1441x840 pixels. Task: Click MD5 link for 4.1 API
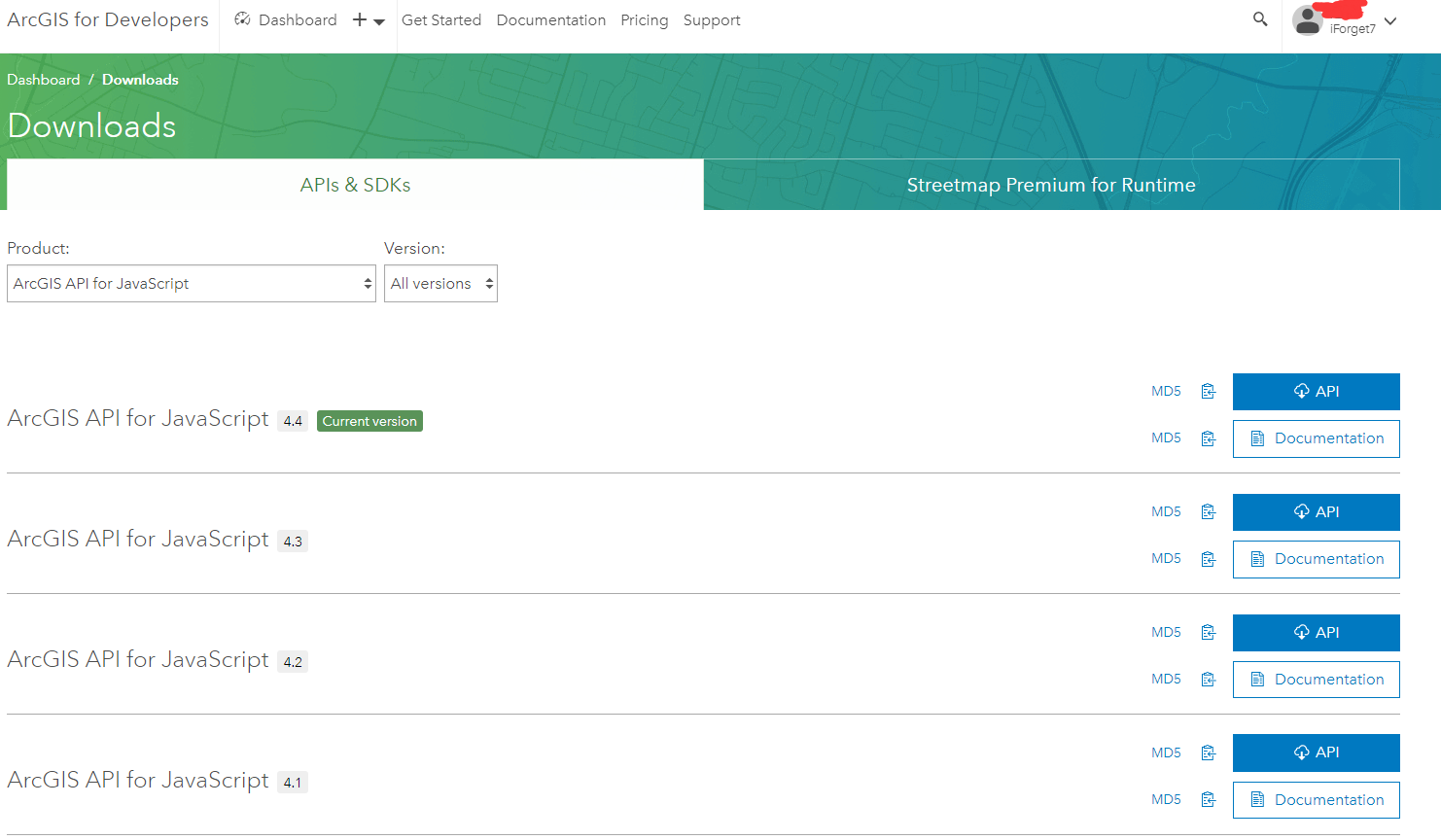tap(1166, 752)
